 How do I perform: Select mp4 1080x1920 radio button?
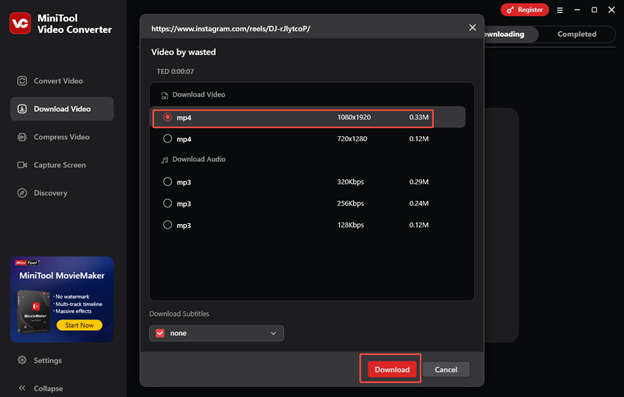pyautogui.click(x=168, y=117)
